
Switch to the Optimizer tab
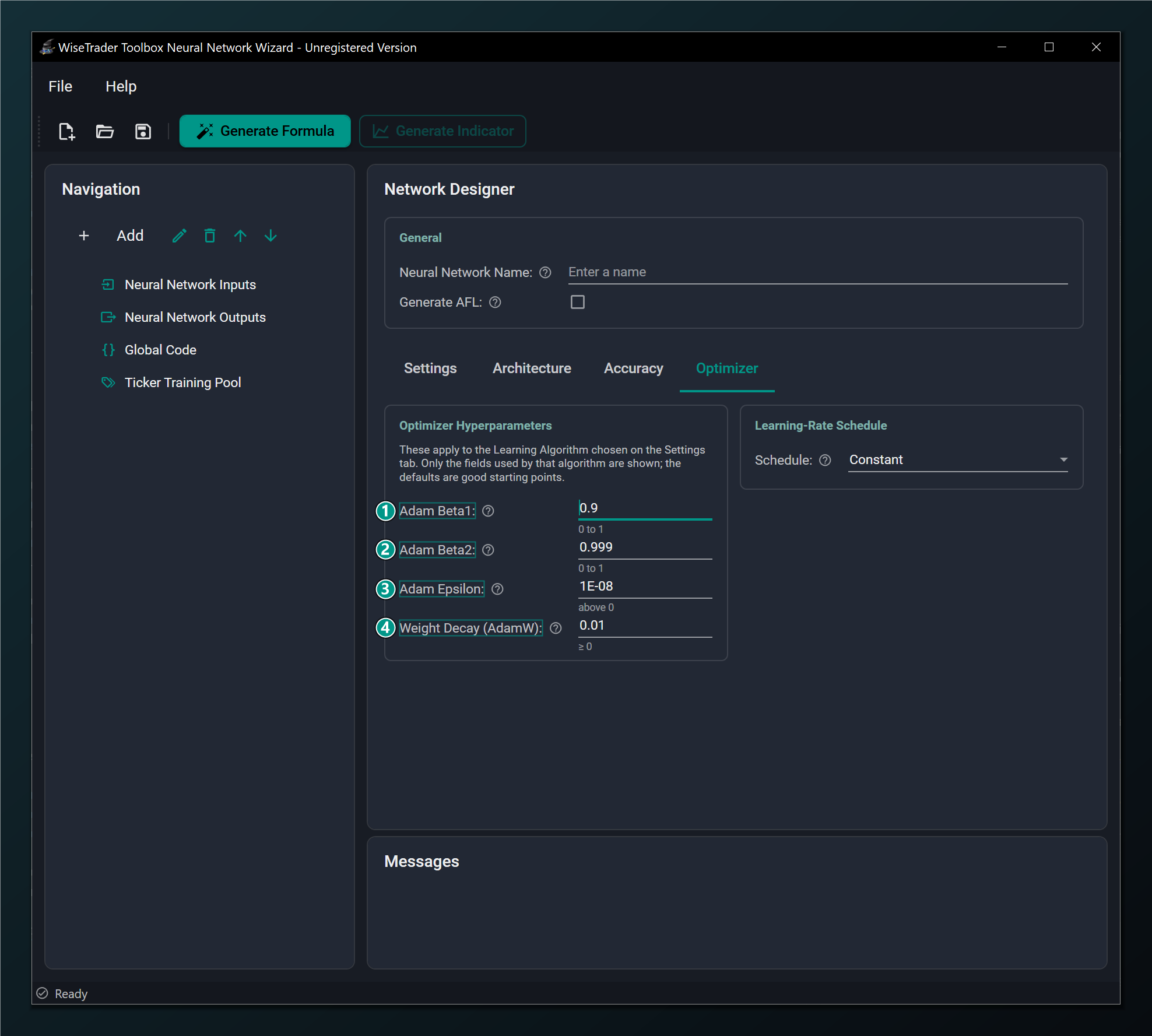click(x=727, y=368)
